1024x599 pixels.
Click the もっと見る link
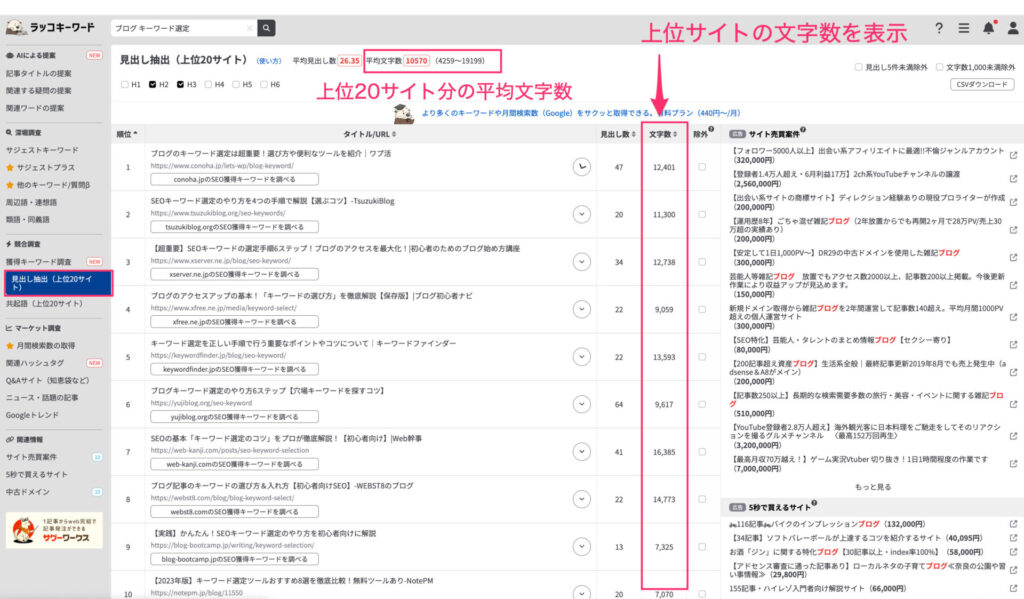(872, 487)
